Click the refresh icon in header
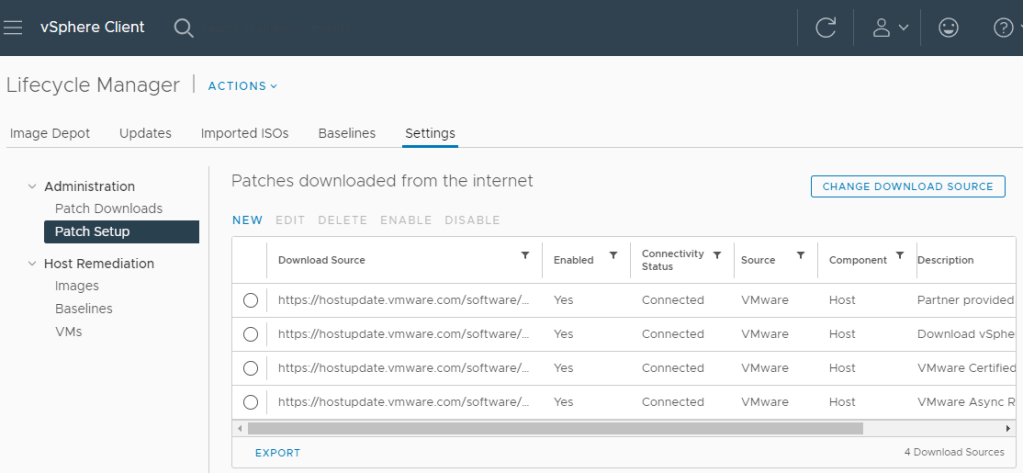1023x473 pixels. pyautogui.click(x=825, y=28)
